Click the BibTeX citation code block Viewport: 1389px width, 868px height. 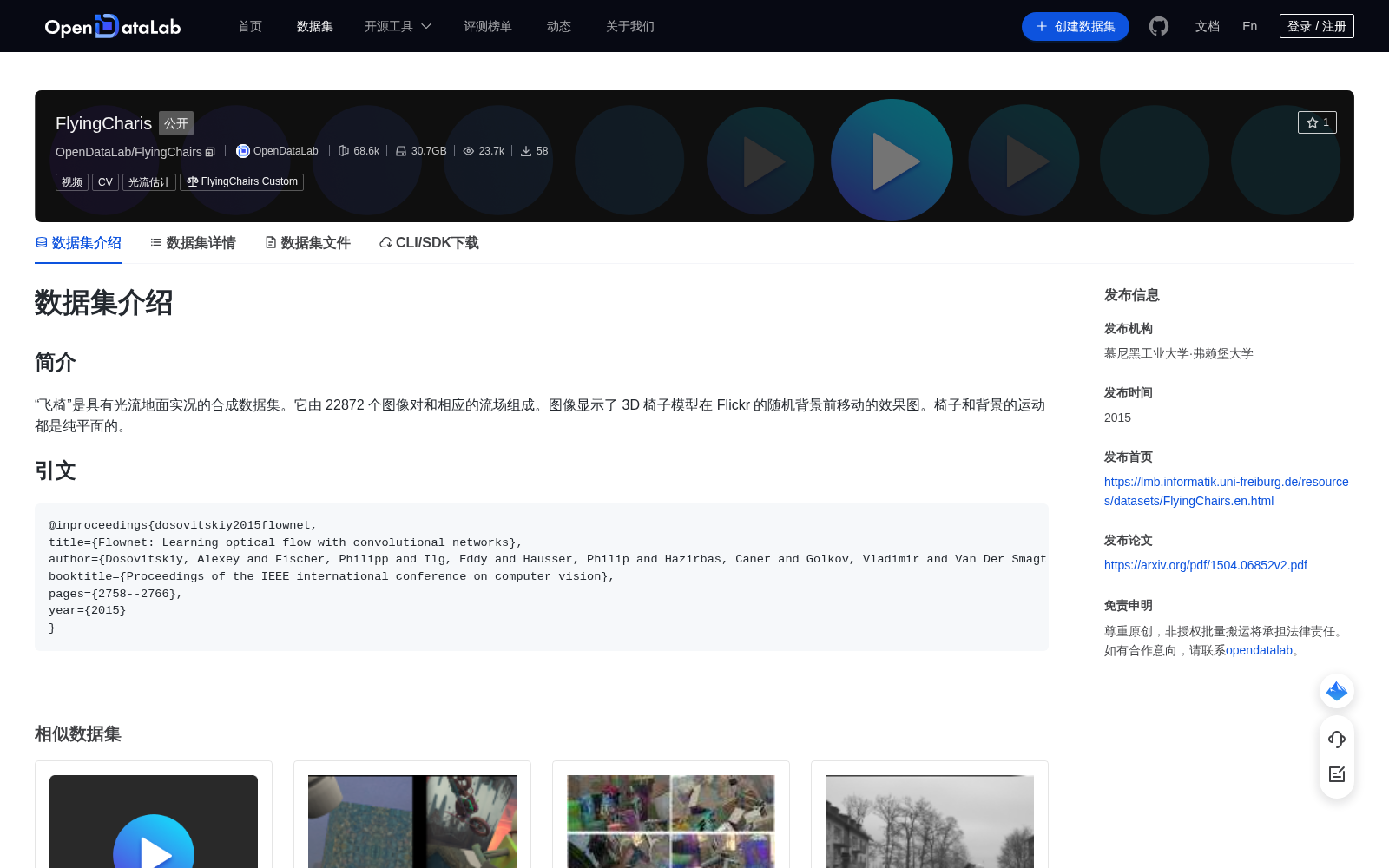542,576
